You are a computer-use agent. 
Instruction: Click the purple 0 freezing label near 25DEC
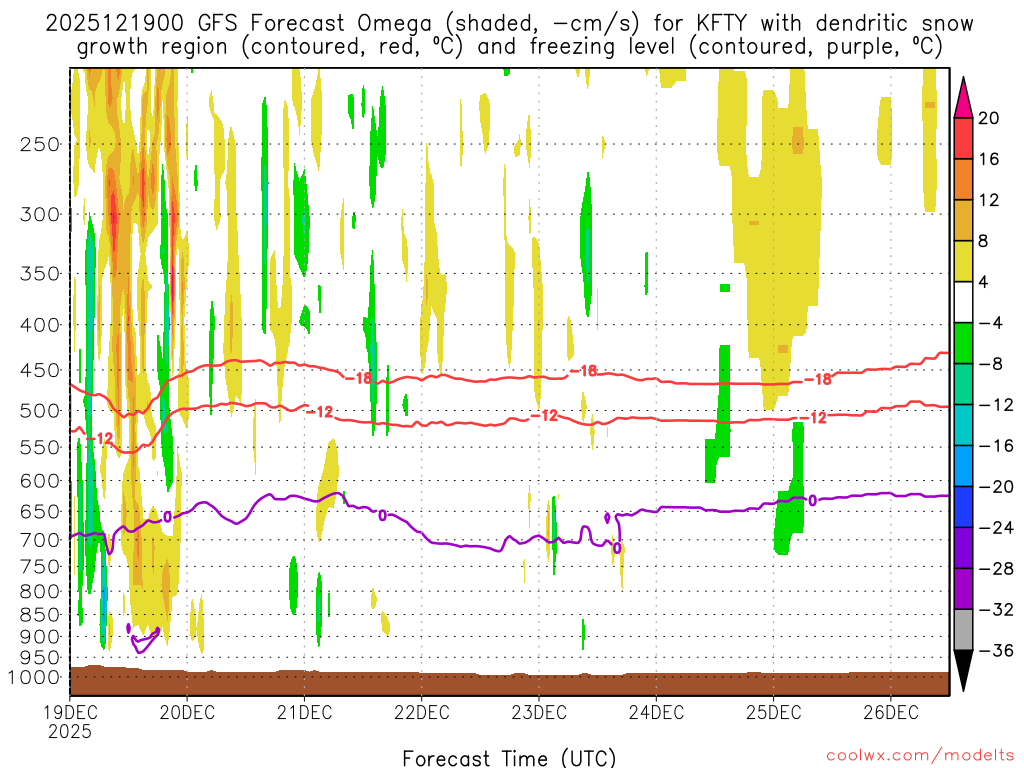pyautogui.click(x=812, y=500)
